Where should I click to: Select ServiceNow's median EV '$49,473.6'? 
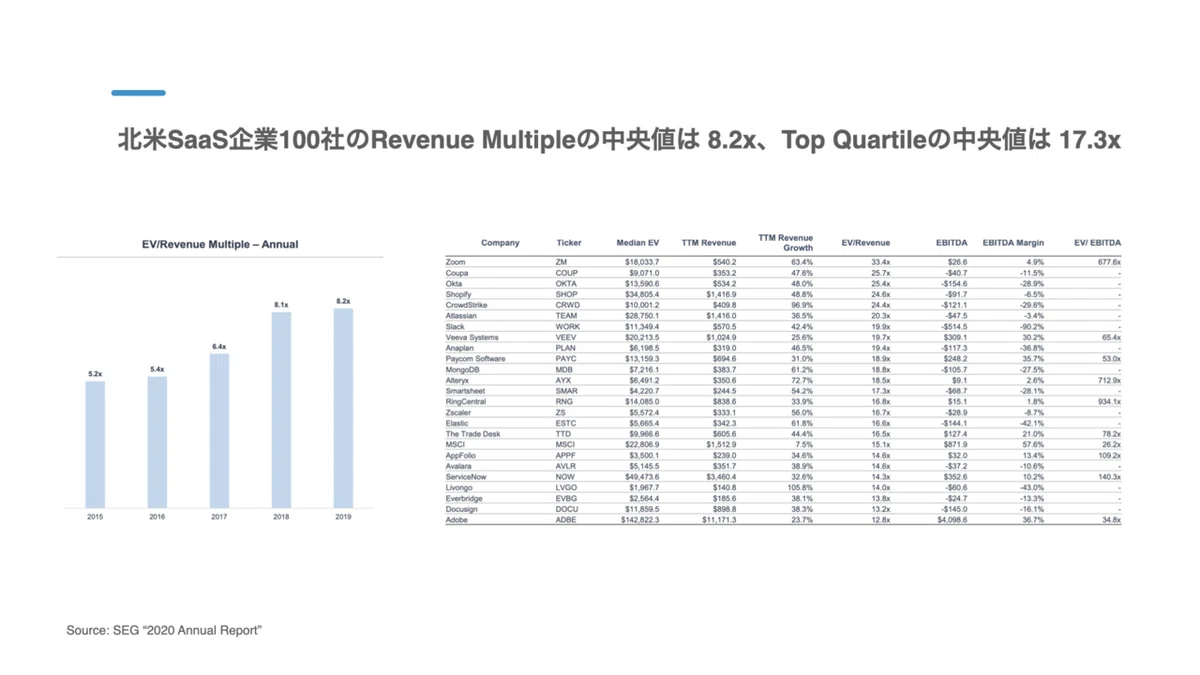(643, 477)
